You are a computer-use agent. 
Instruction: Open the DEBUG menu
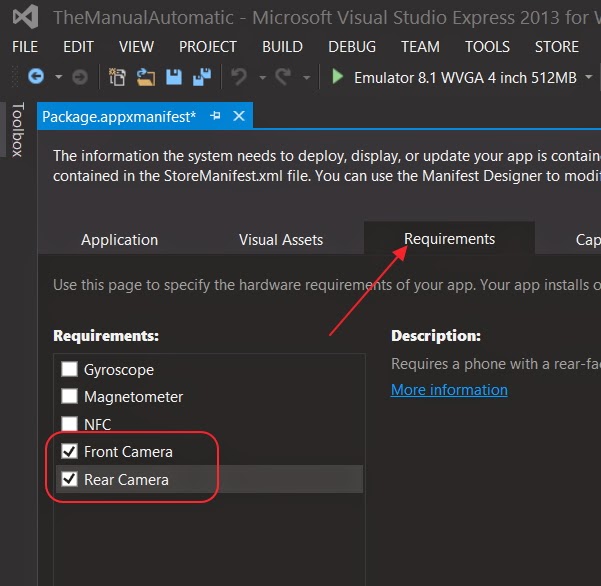point(352,47)
